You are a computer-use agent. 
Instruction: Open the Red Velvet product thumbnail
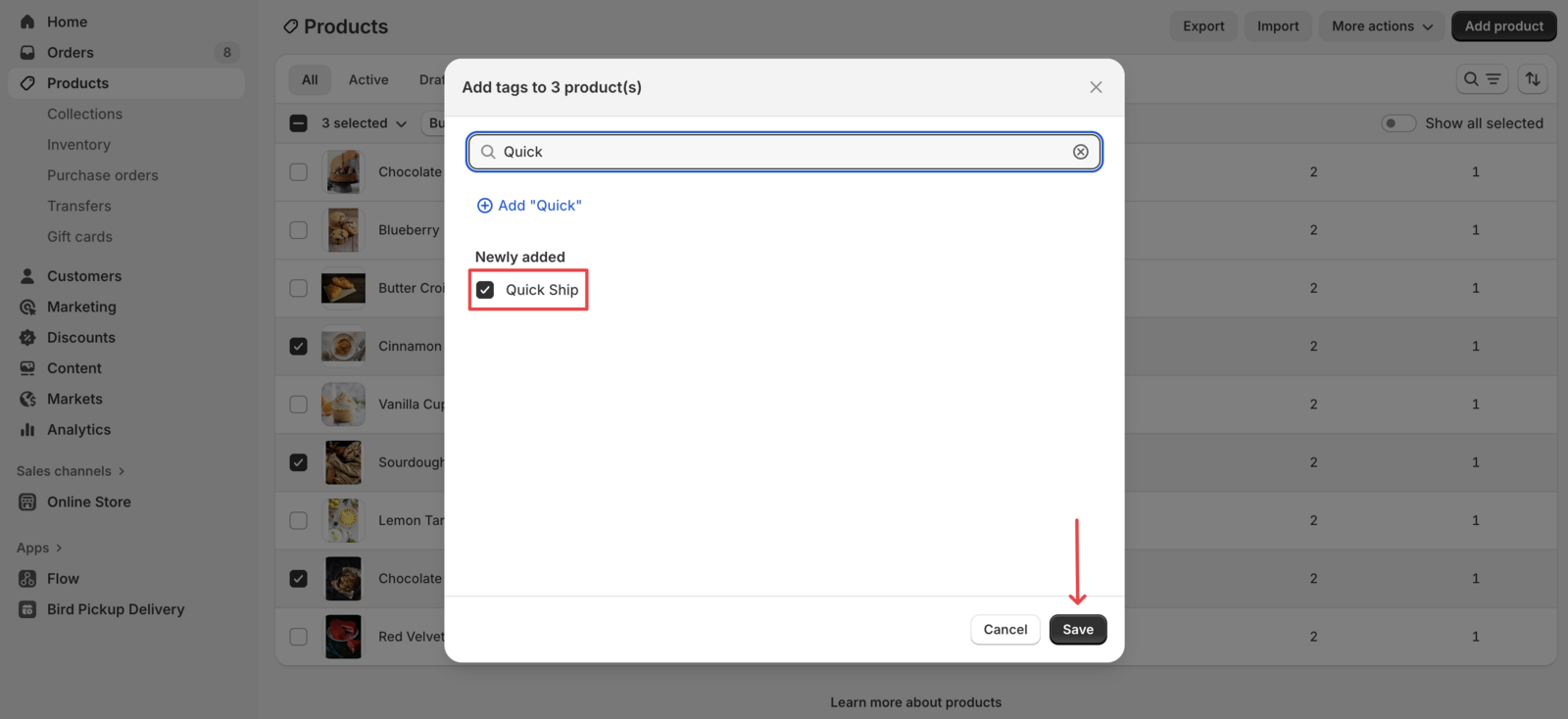[x=343, y=637]
